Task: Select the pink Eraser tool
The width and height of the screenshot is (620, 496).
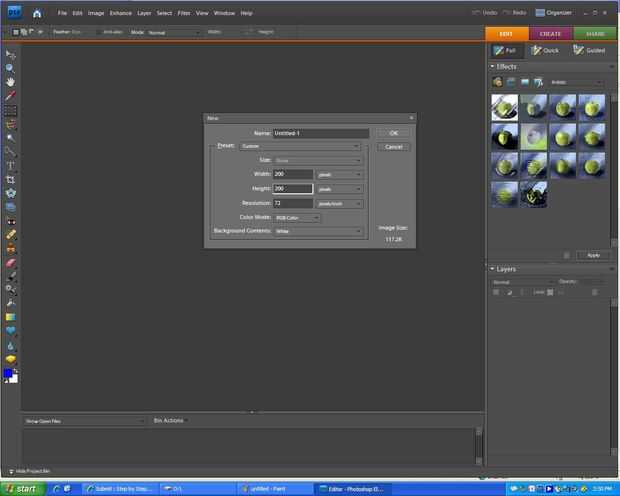Action: tap(11, 263)
